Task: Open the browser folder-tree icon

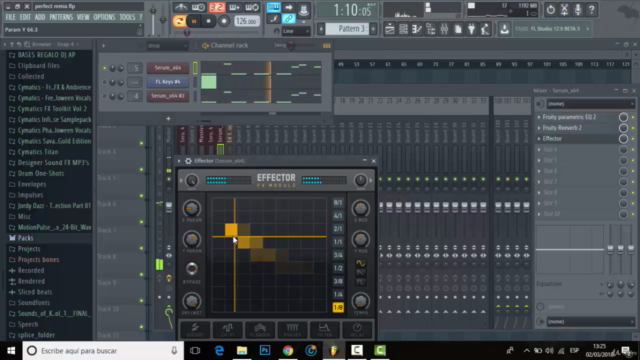Action: click(431, 29)
